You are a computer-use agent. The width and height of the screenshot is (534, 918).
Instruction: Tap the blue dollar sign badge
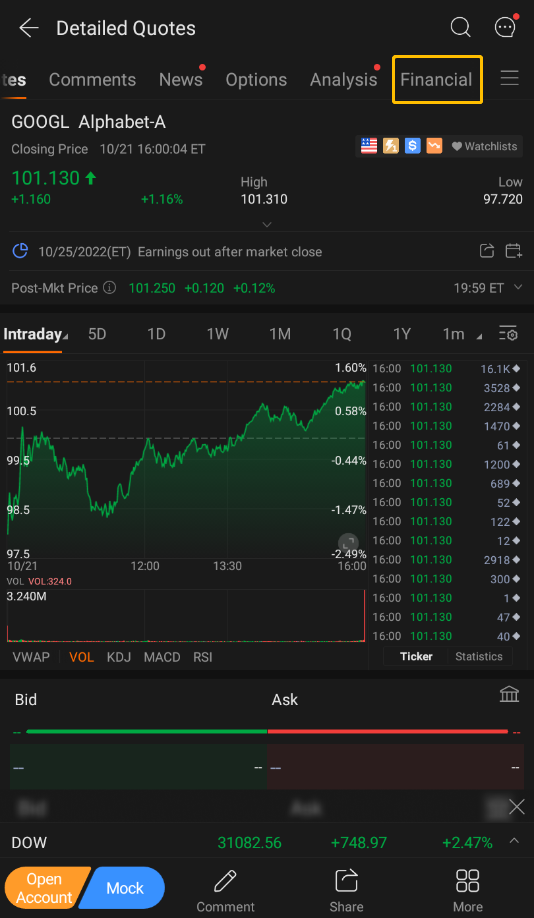tap(413, 146)
